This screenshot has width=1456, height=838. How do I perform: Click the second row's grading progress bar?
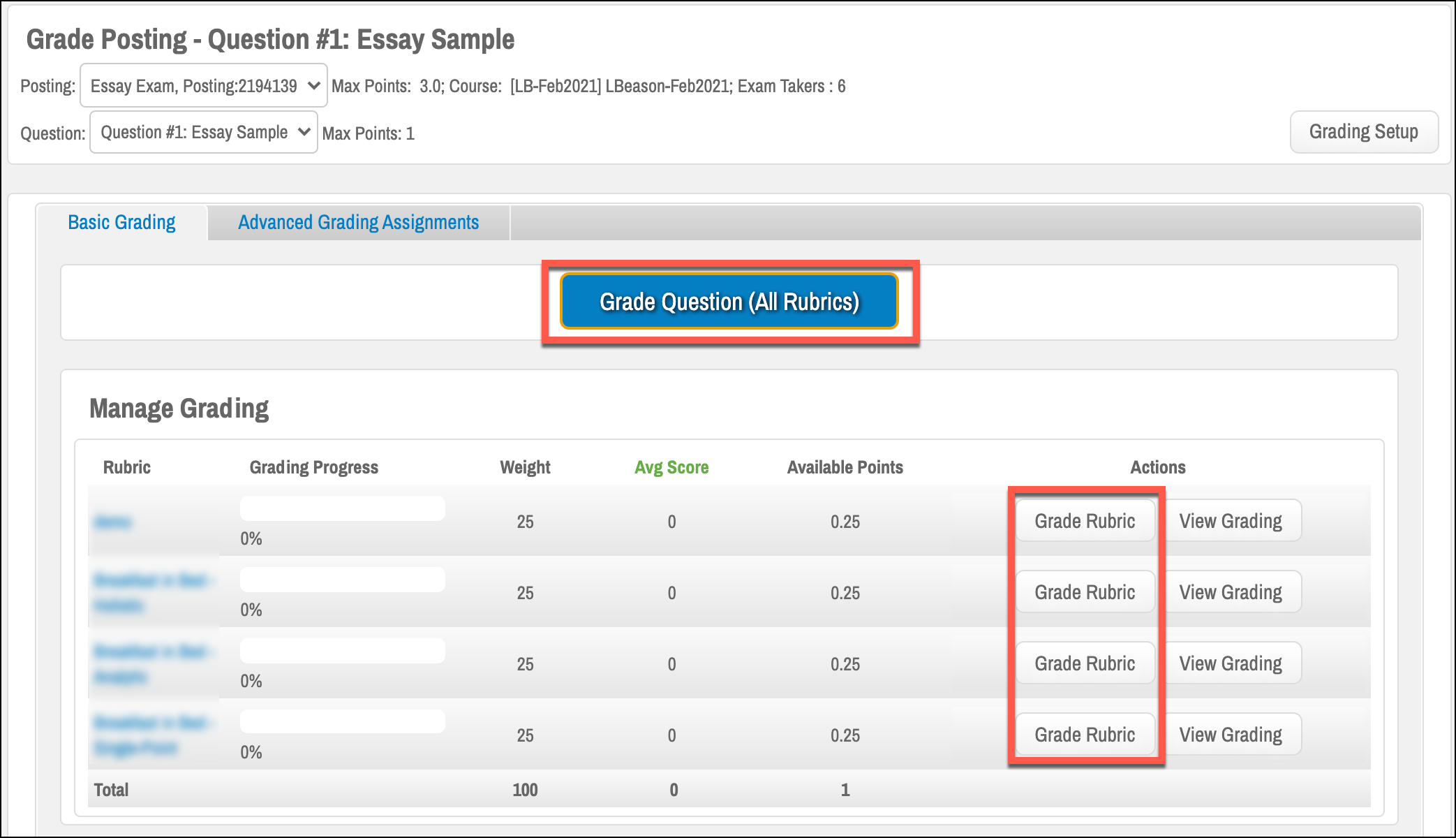click(x=343, y=580)
